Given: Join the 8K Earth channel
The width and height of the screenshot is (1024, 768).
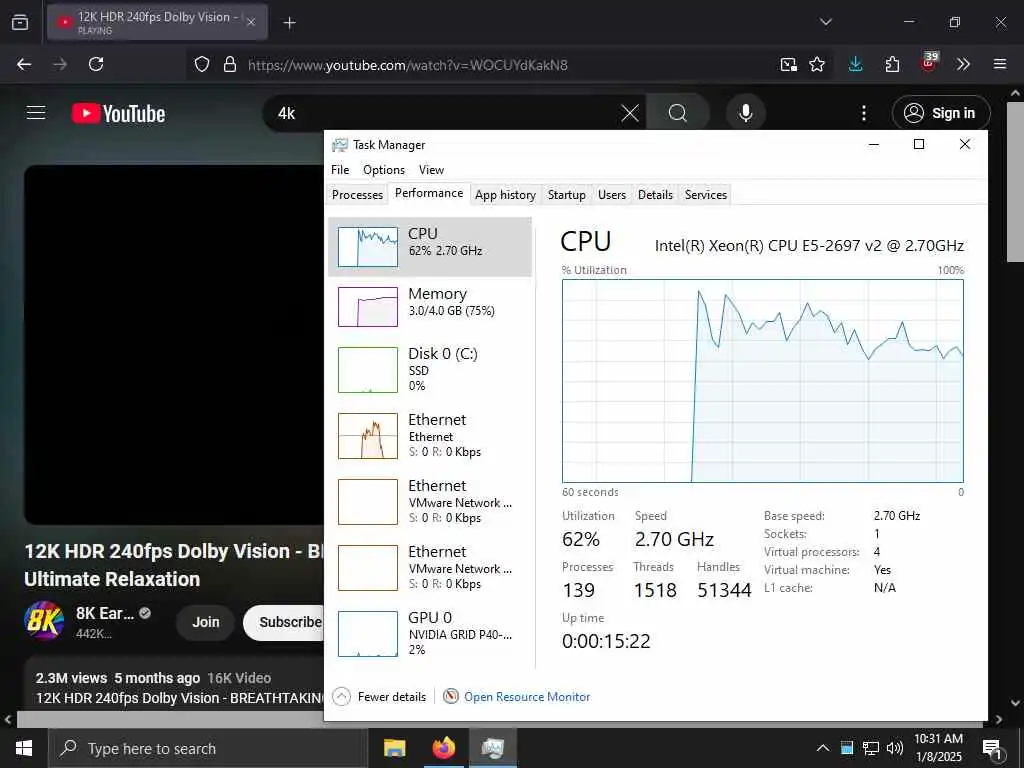Looking at the screenshot, I should 206,622.
